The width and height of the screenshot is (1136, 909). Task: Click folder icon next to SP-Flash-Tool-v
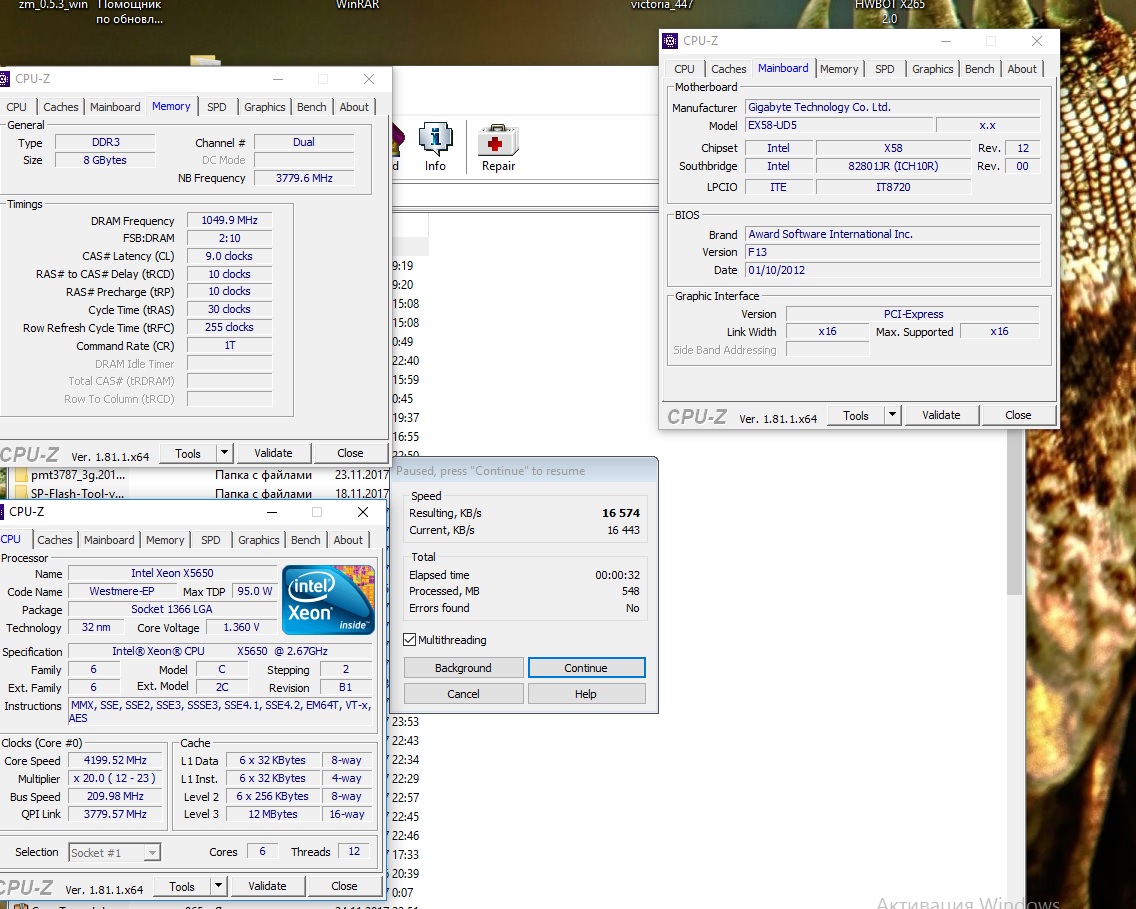(x=21, y=493)
